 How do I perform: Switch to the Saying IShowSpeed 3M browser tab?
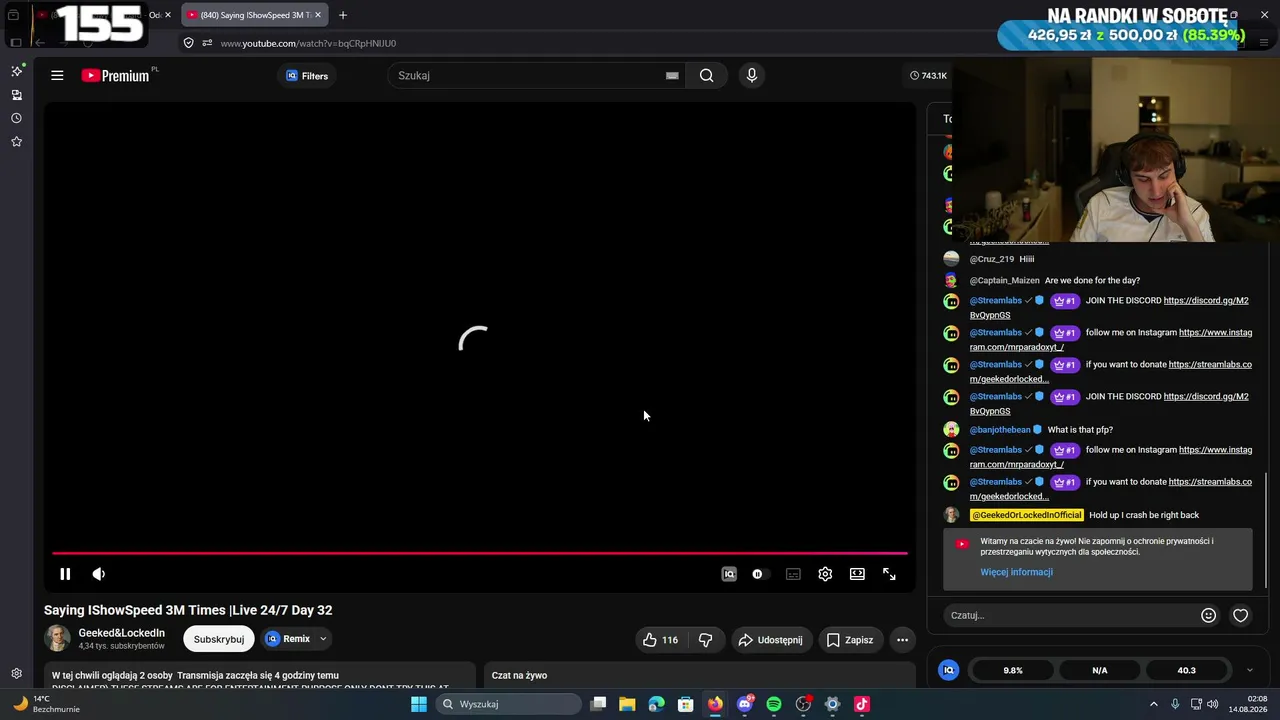pos(254,15)
